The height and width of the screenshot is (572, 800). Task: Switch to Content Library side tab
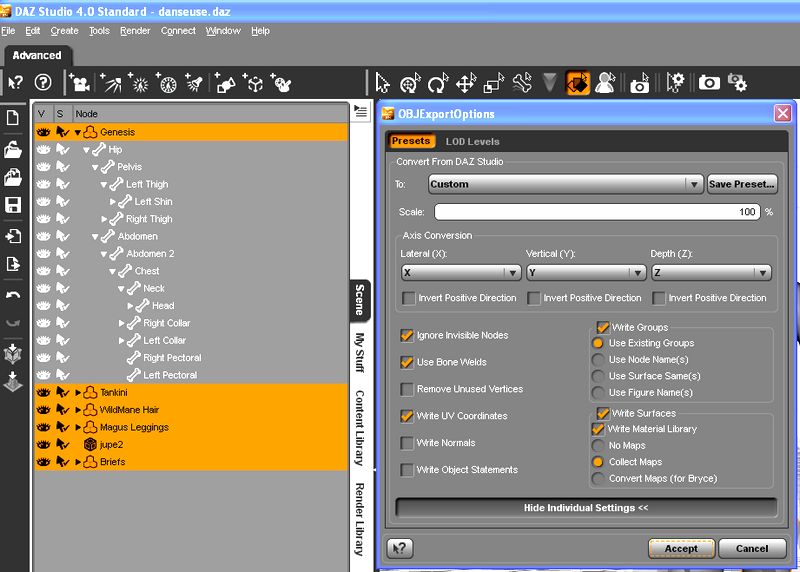point(360,428)
